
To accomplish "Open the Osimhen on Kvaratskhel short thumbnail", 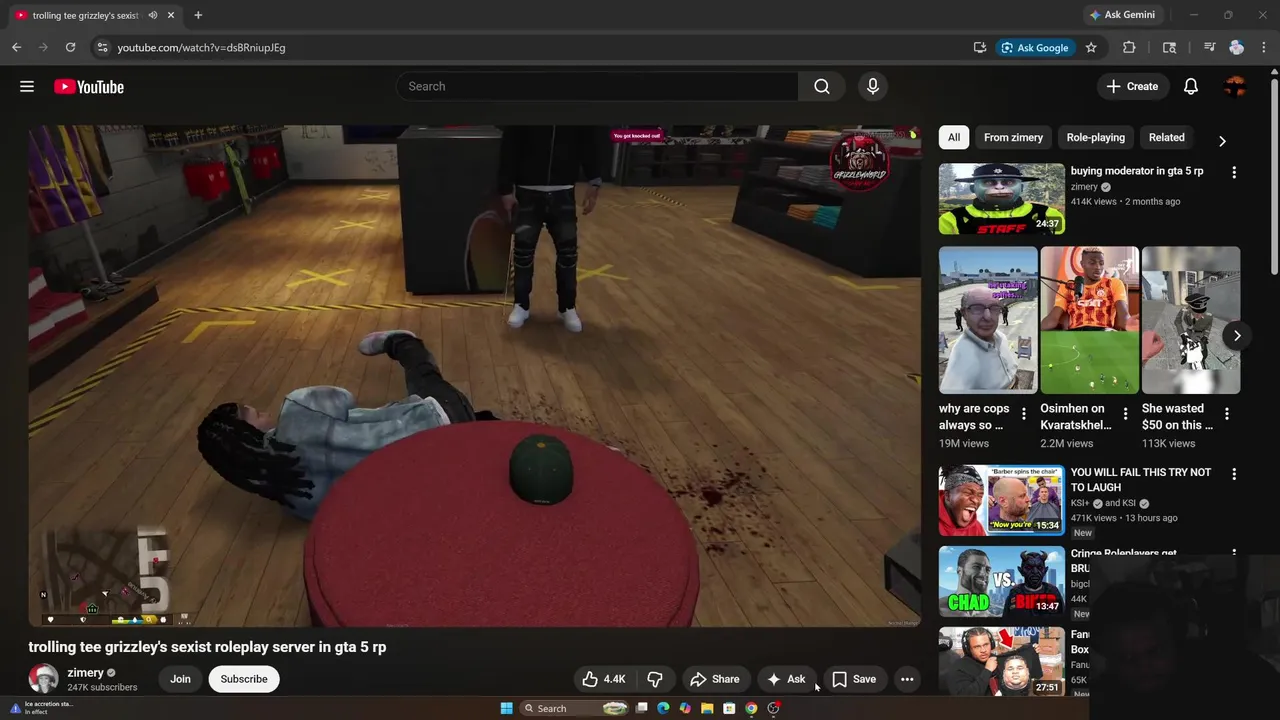I will click(1090, 320).
